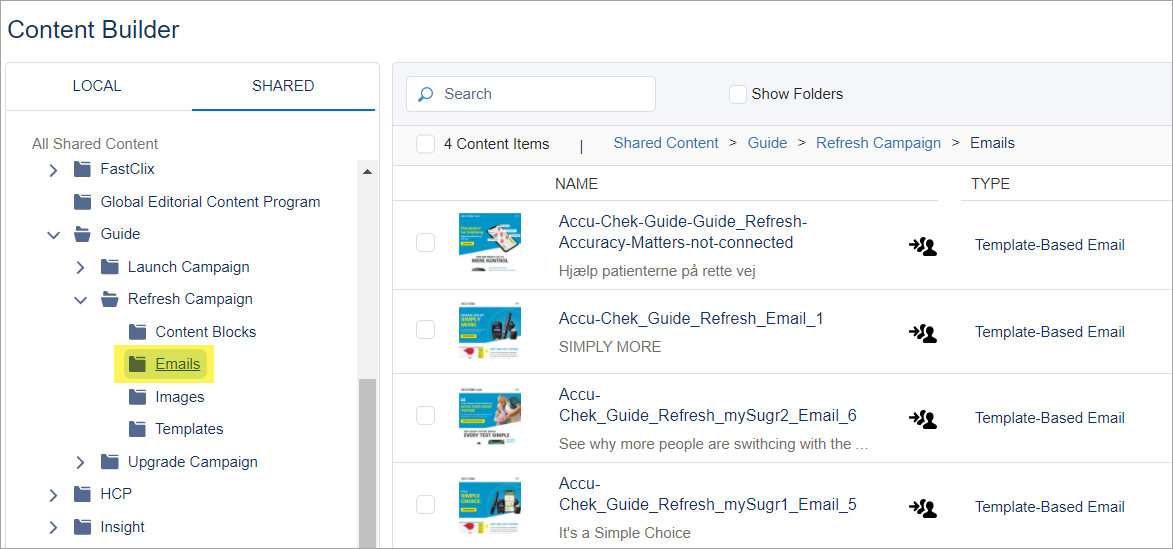The height and width of the screenshot is (549, 1173).
Task: Expand the Upgrade Campaign chevron
Action: 81,462
